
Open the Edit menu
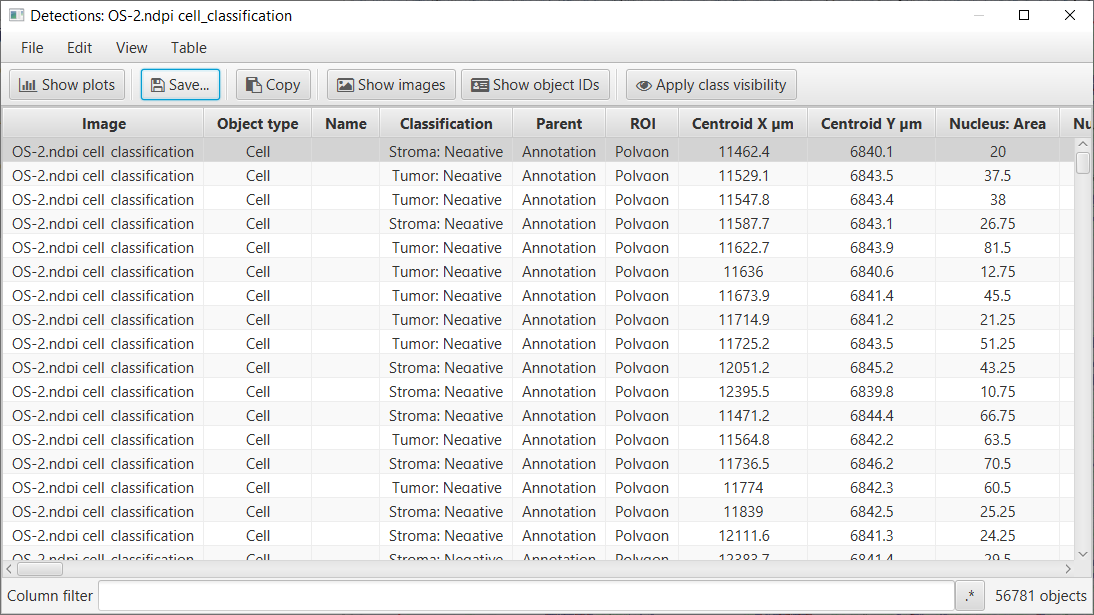coord(80,47)
